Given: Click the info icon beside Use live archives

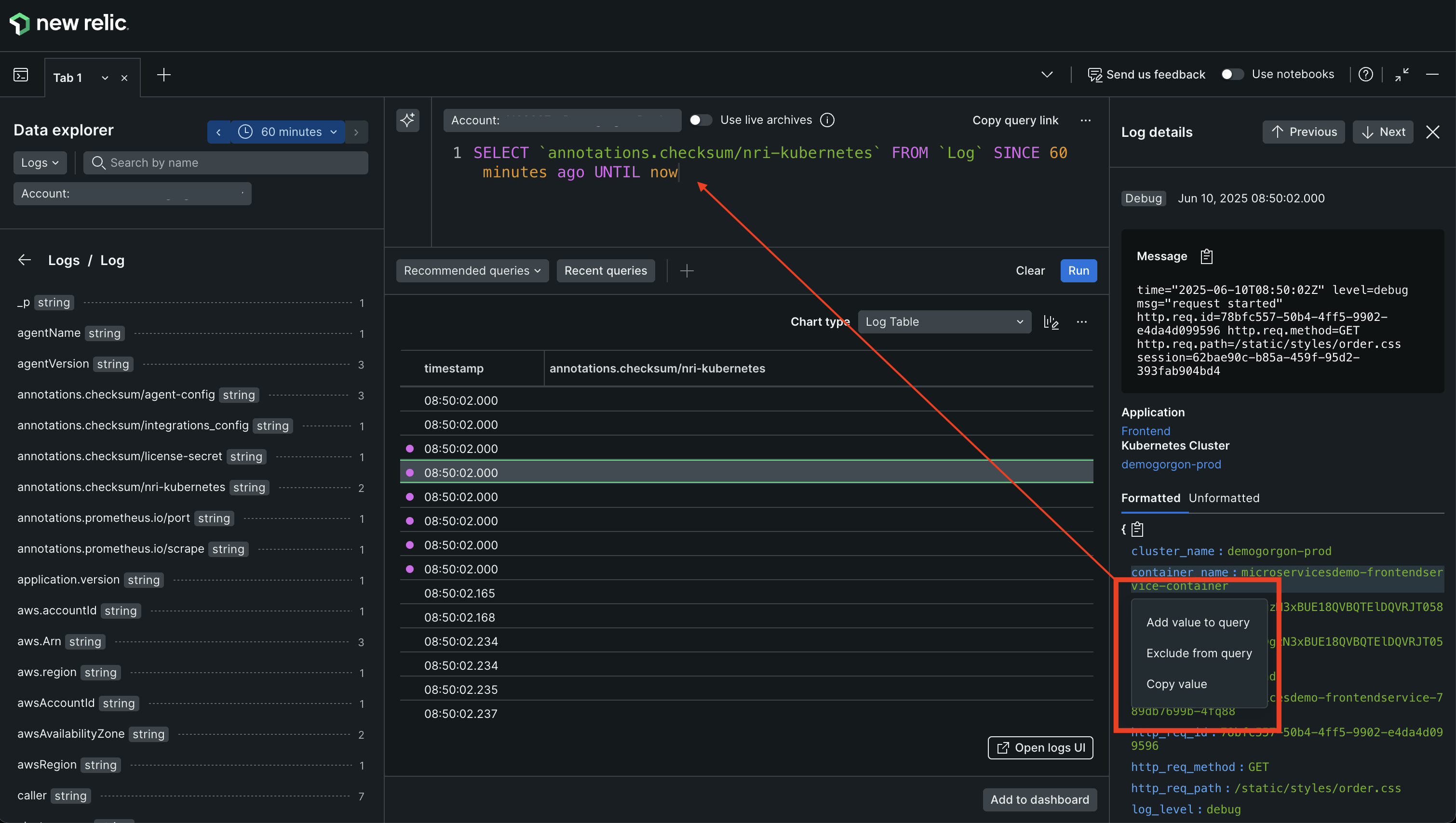Looking at the screenshot, I should pos(827,120).
